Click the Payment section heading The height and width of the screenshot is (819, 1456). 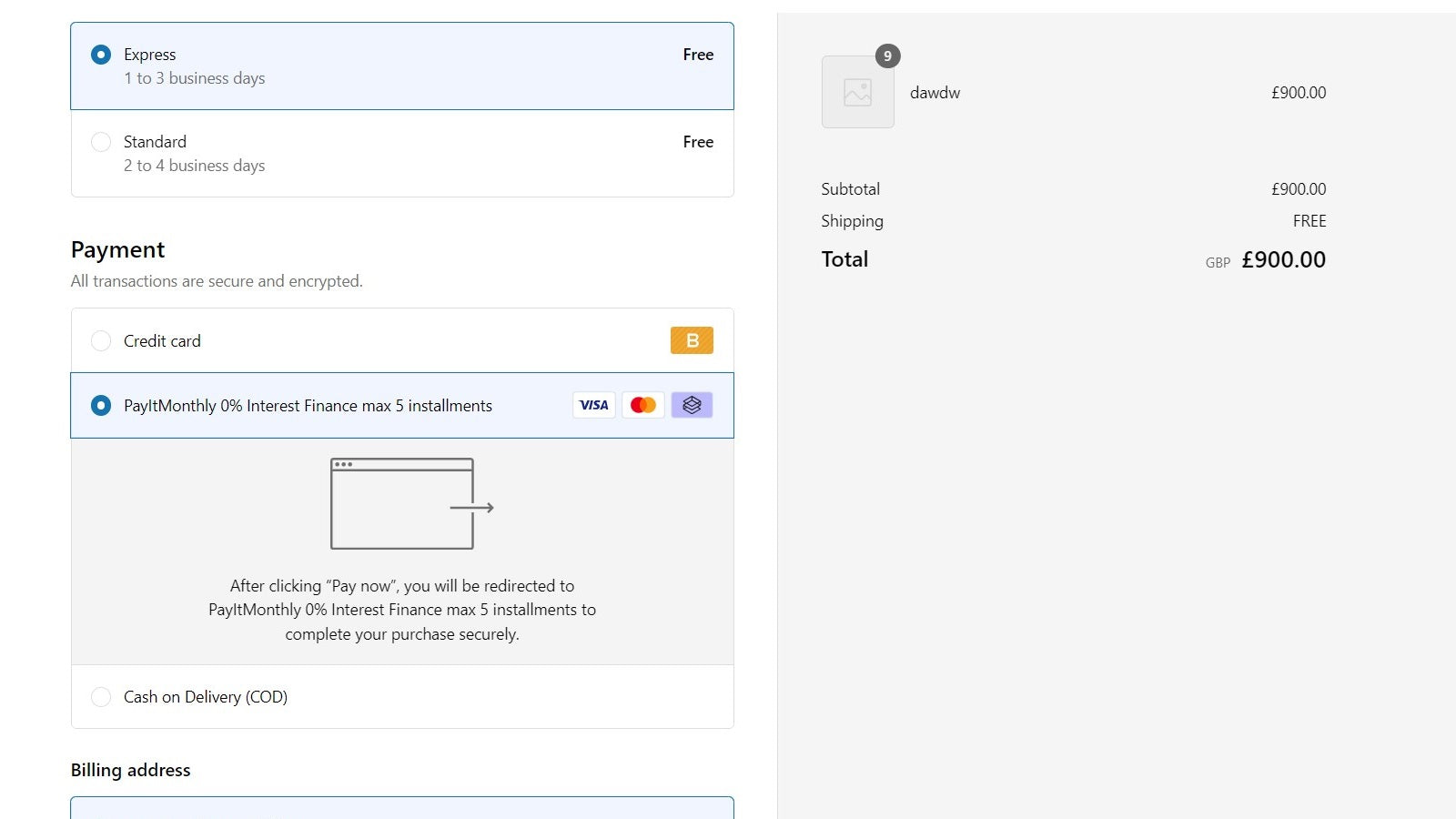[117, 249]
